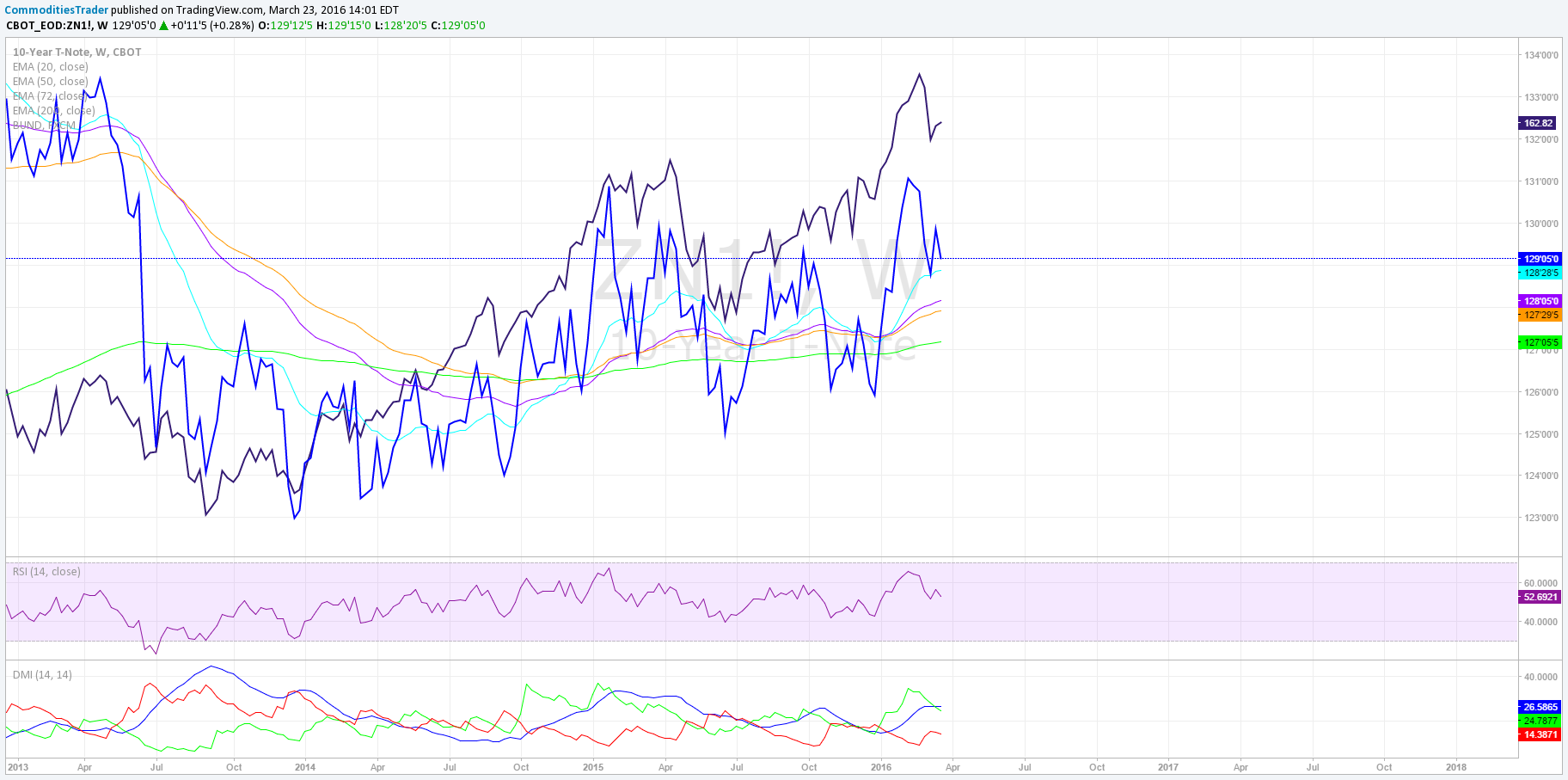
Task: Click the C:129'05'0 close value in header
Action: 458,25
